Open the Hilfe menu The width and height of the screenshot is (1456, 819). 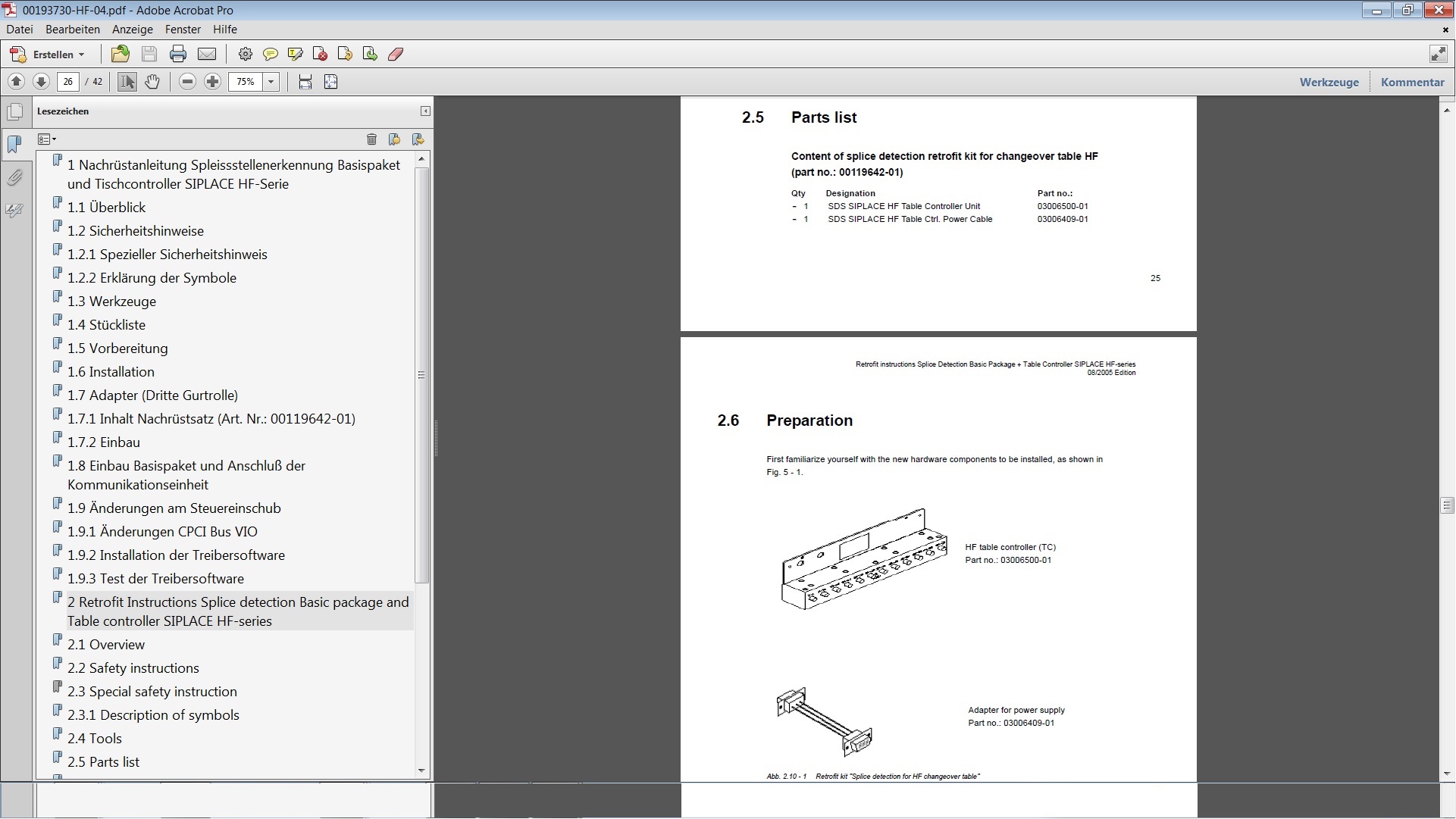click(225, 30)
